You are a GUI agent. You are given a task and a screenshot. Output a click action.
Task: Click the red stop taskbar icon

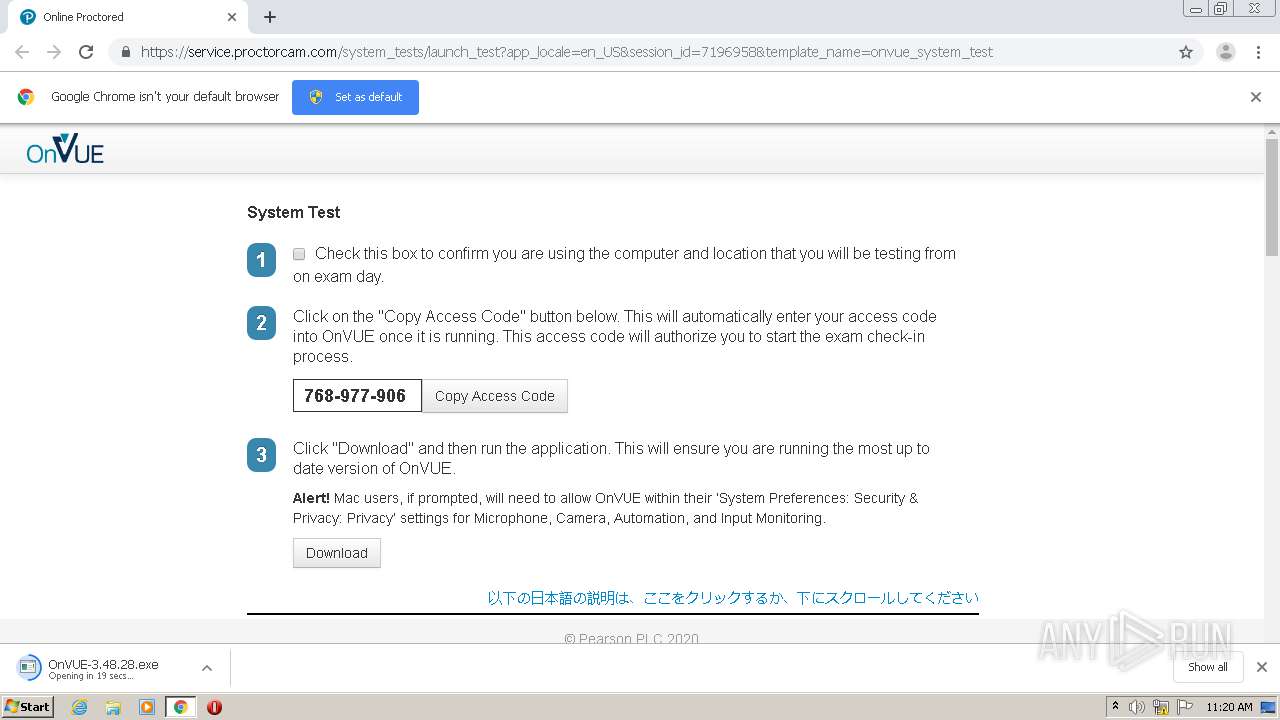(x=214, y=707)
